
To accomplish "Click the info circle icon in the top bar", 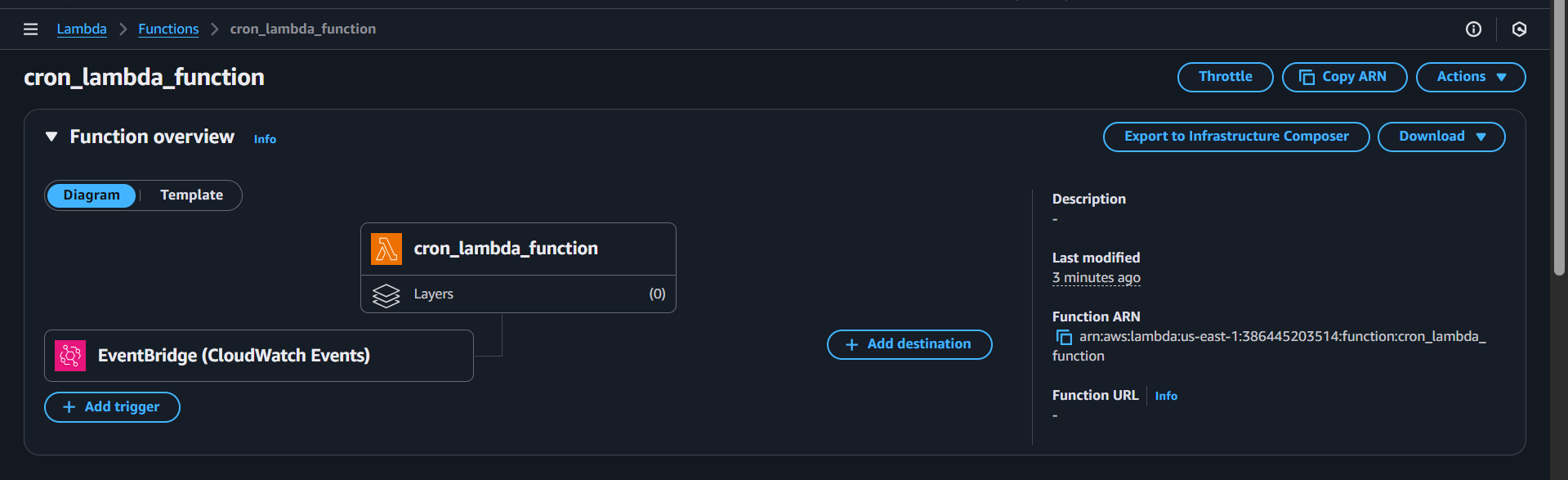I will pyautogui.click(x=1473, y=29).
